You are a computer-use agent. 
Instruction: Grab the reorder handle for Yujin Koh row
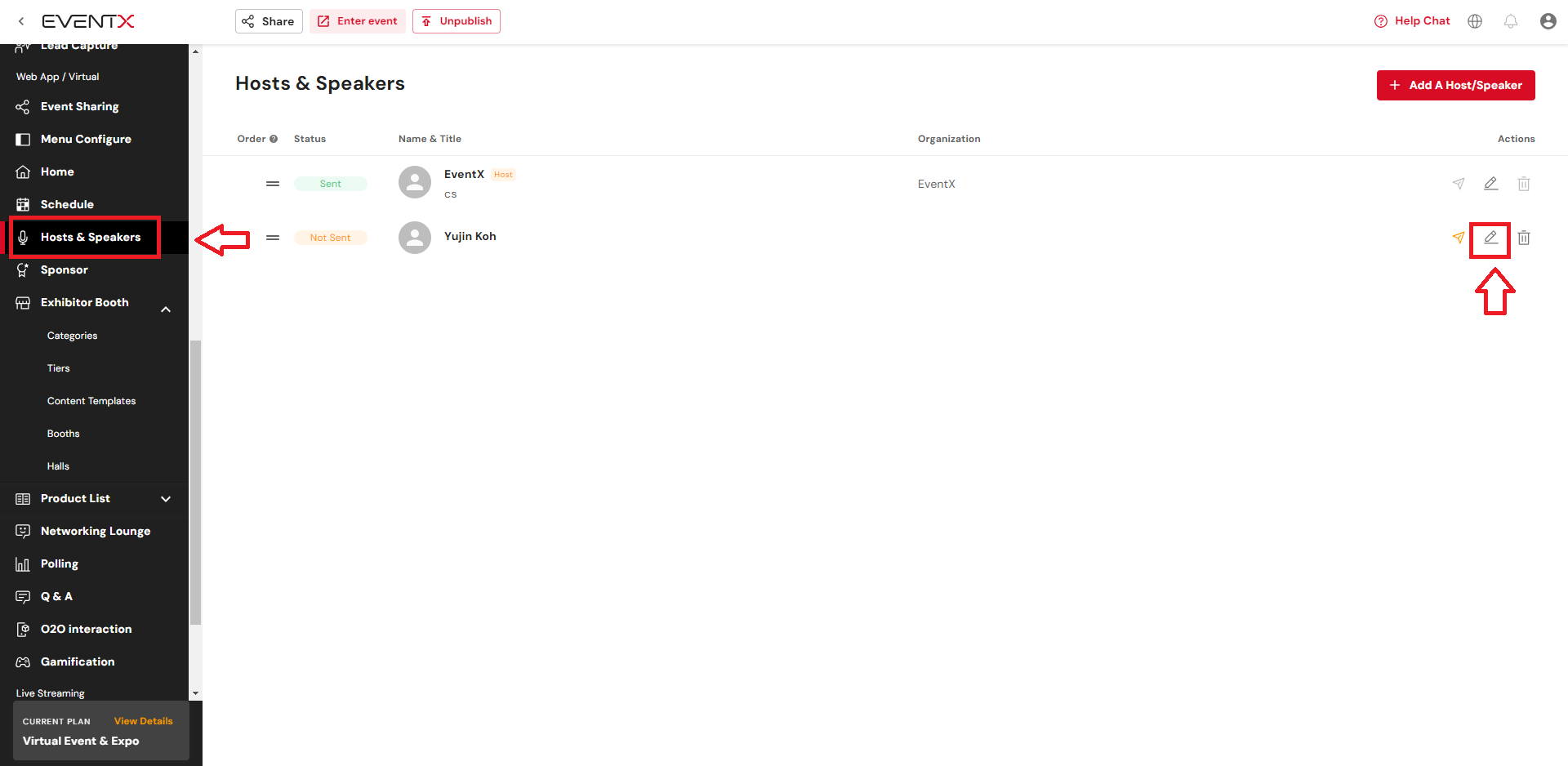click(x=273, y=238)
